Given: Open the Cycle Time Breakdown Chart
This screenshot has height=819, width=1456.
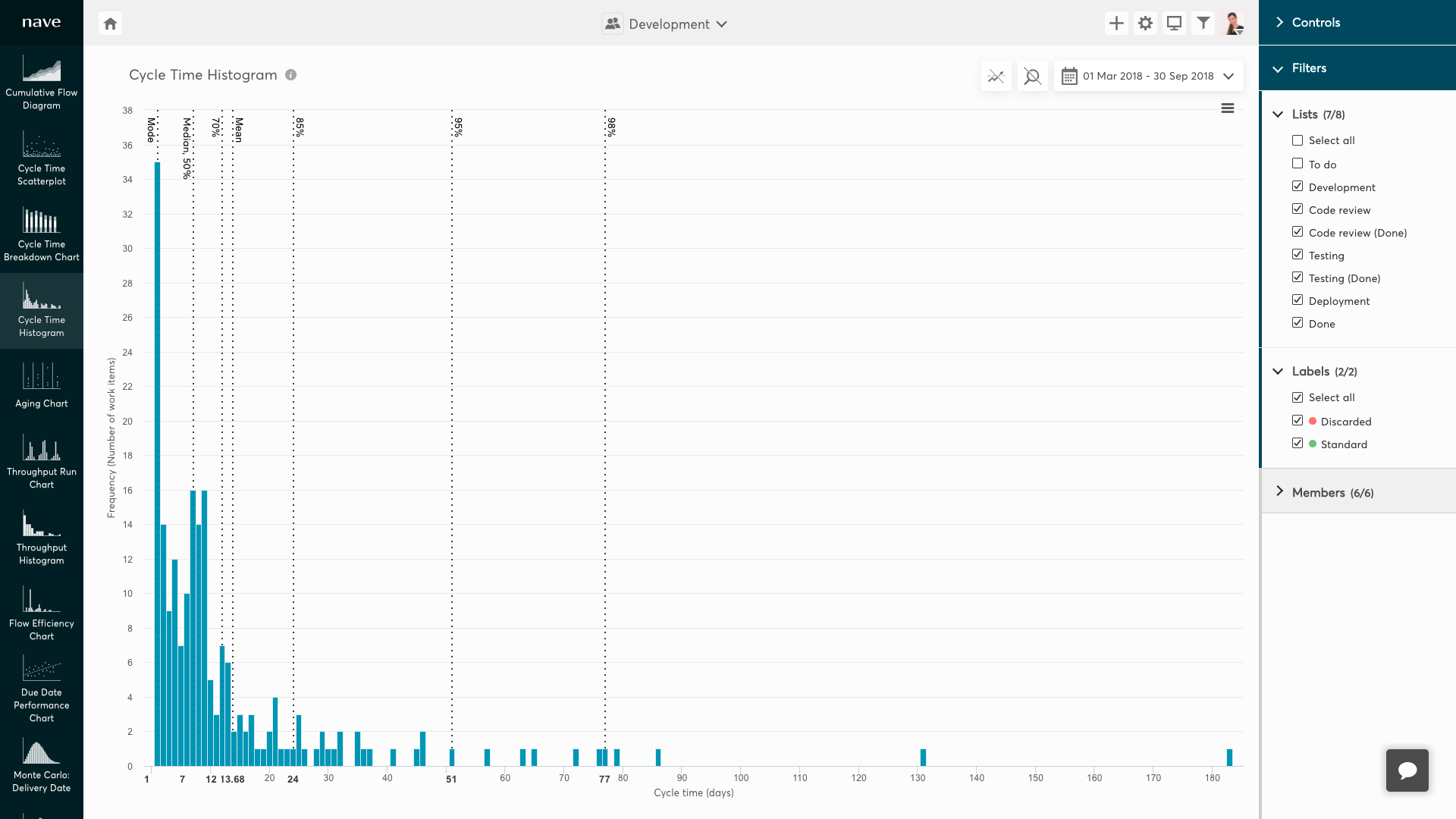Looking at the screenshot, I should (x=42, y=234).
